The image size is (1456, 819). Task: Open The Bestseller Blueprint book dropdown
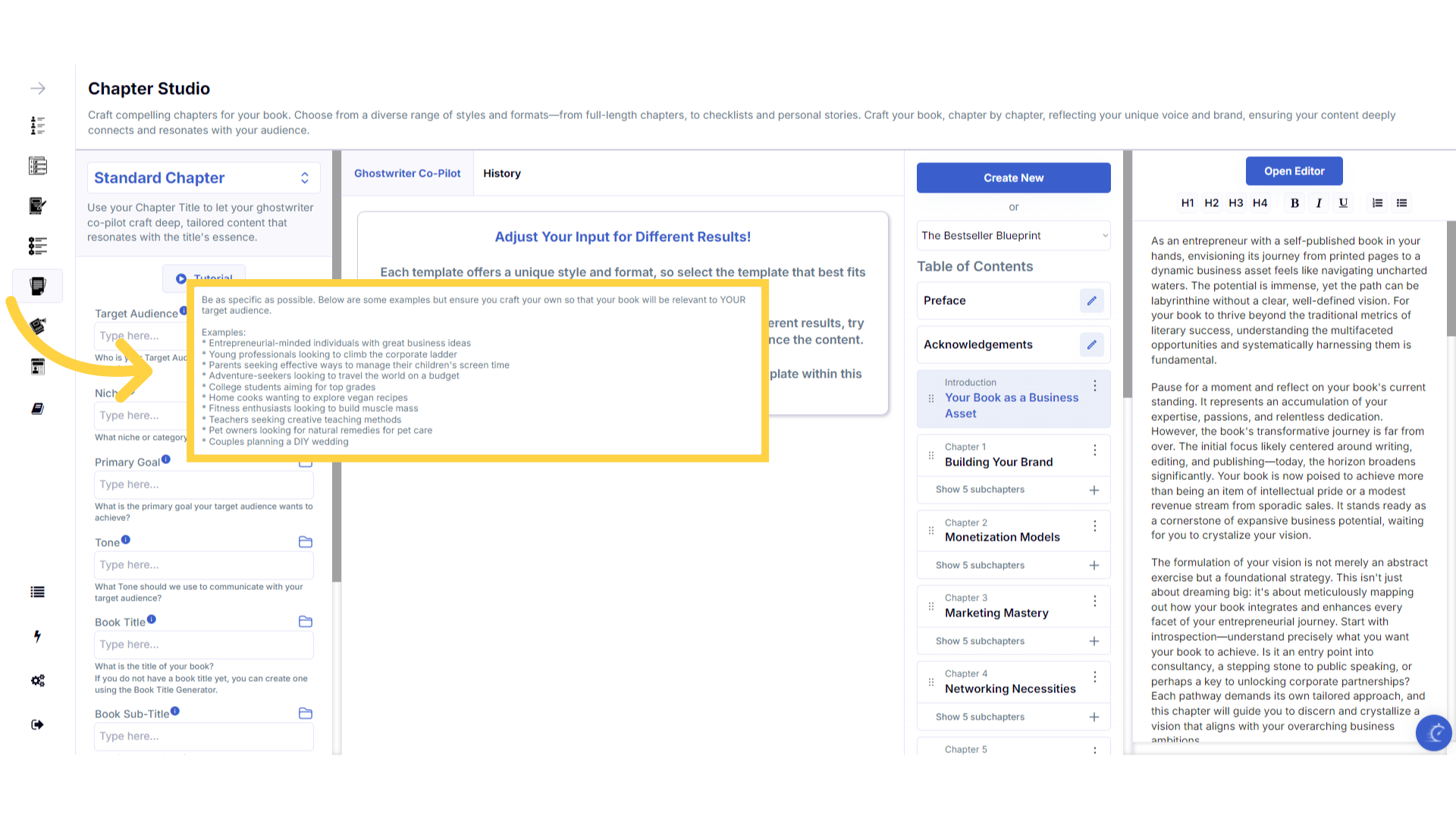click(1013, 235)
